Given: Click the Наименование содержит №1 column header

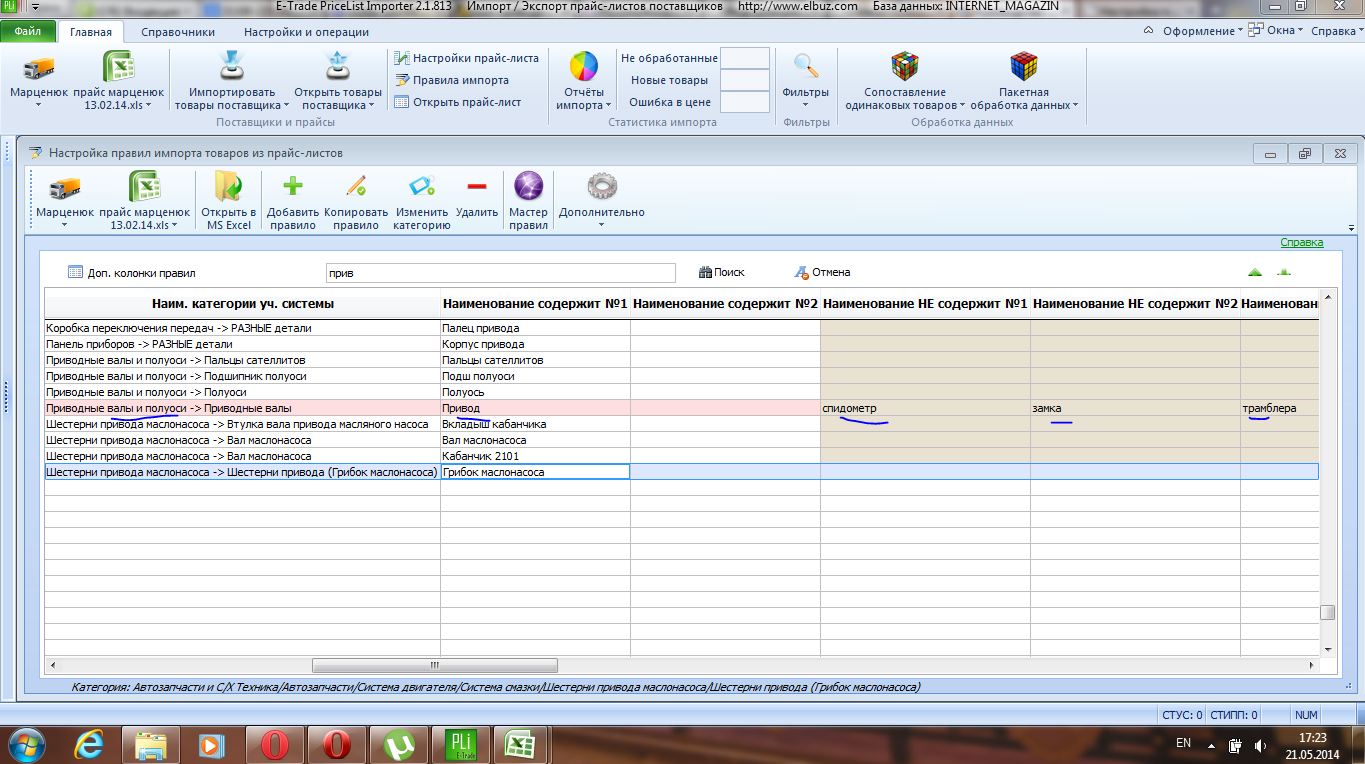Looking at the screenshot, I should 535,303.
